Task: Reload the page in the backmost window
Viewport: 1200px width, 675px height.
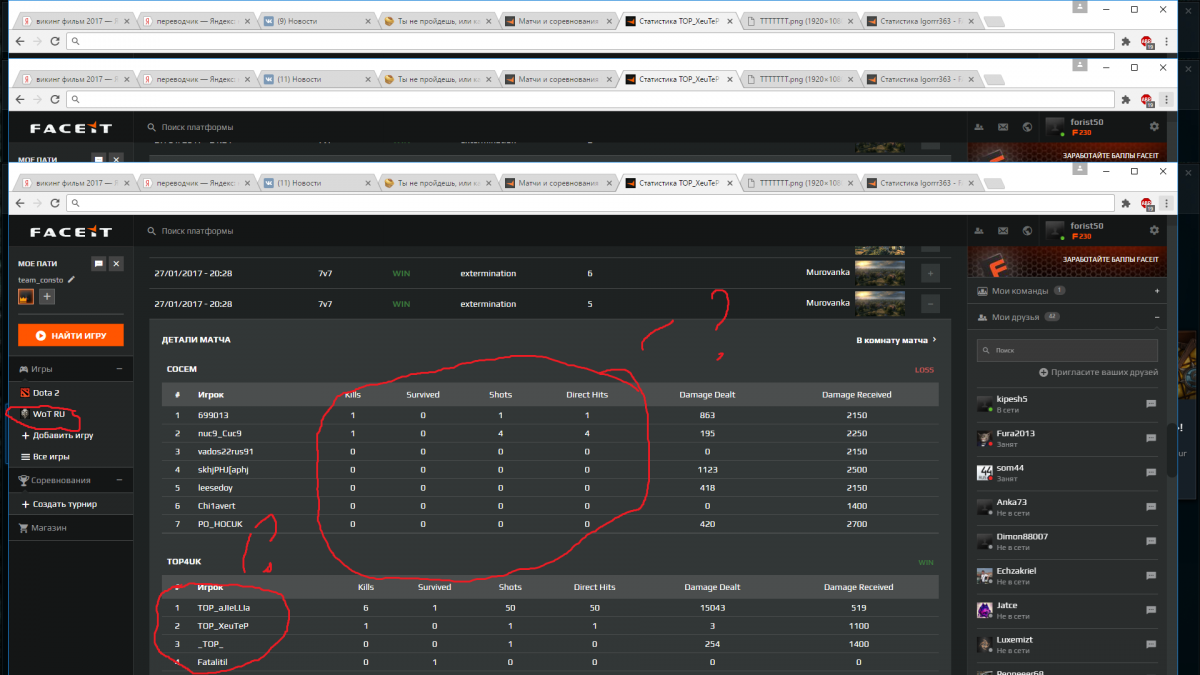Action: coord(54,41)
